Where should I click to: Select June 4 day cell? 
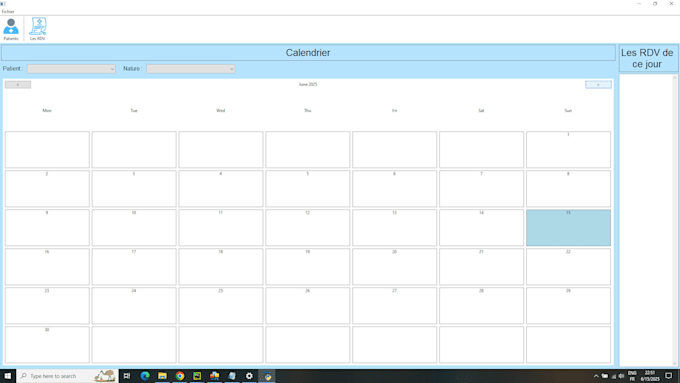221,189
